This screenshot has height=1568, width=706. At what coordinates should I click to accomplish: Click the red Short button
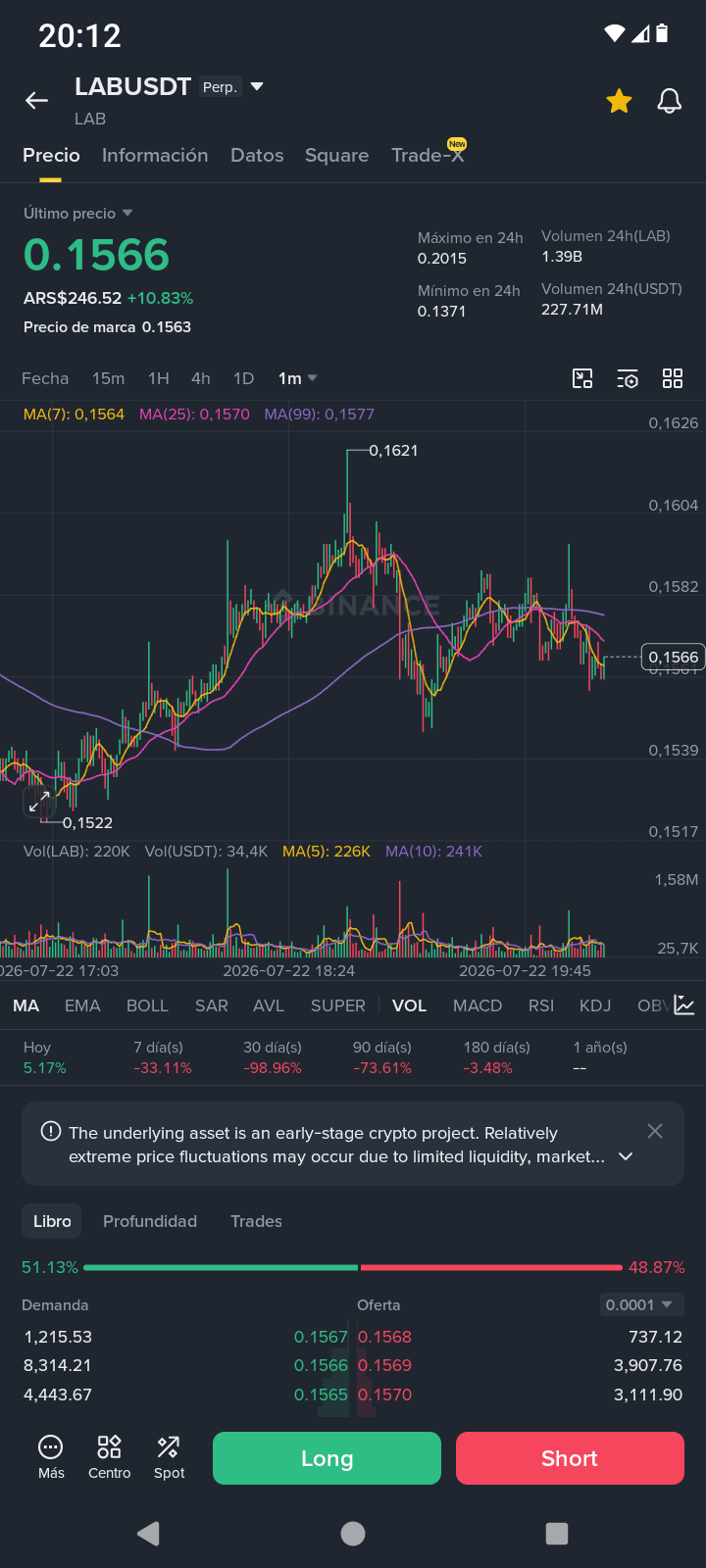[x=570, y=1458]
